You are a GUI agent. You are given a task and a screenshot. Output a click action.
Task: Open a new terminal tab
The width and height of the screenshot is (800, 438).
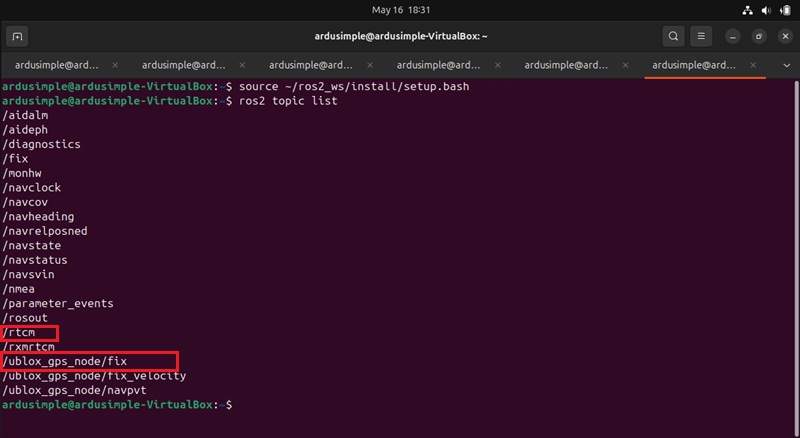click(x=17, y=37)
